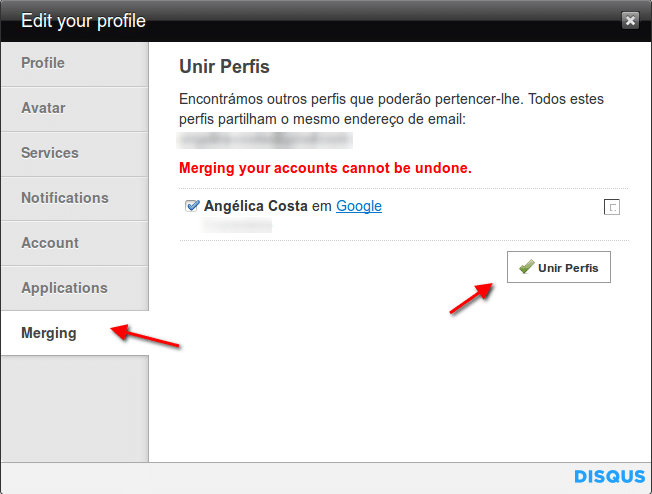Screen dimensions: 652x494
Task: Click the blue check icon beside Angélica Costa
Action: coord(193,206)
